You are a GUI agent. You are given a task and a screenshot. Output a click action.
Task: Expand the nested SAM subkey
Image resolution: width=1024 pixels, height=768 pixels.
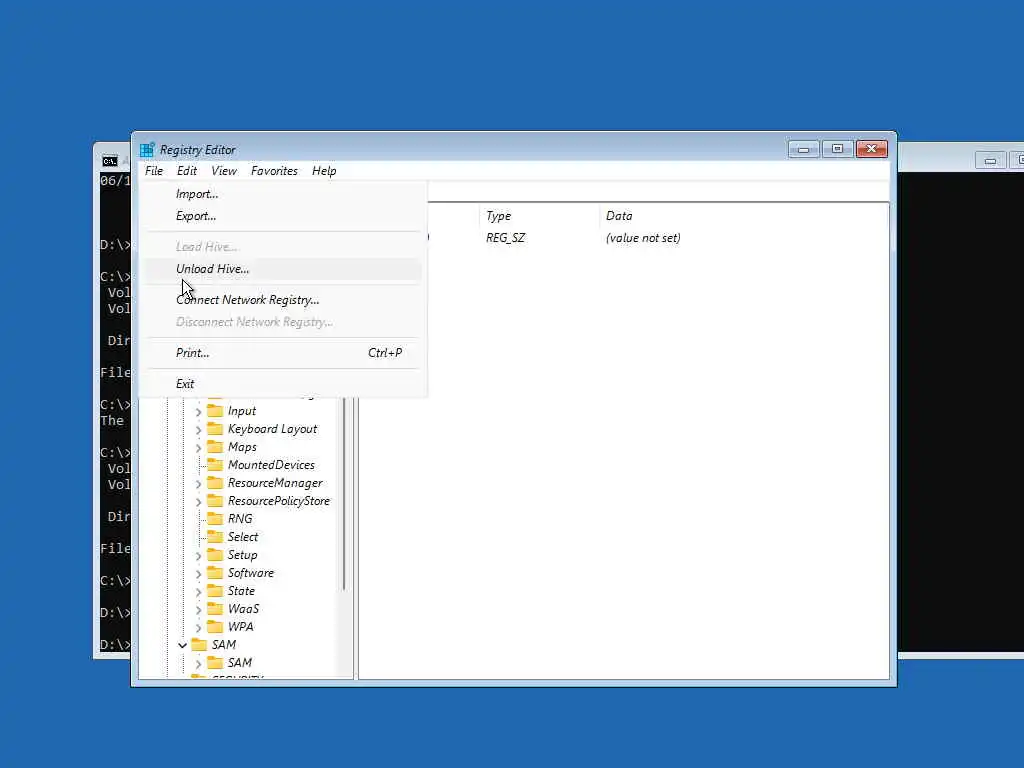tap(199, 664)
